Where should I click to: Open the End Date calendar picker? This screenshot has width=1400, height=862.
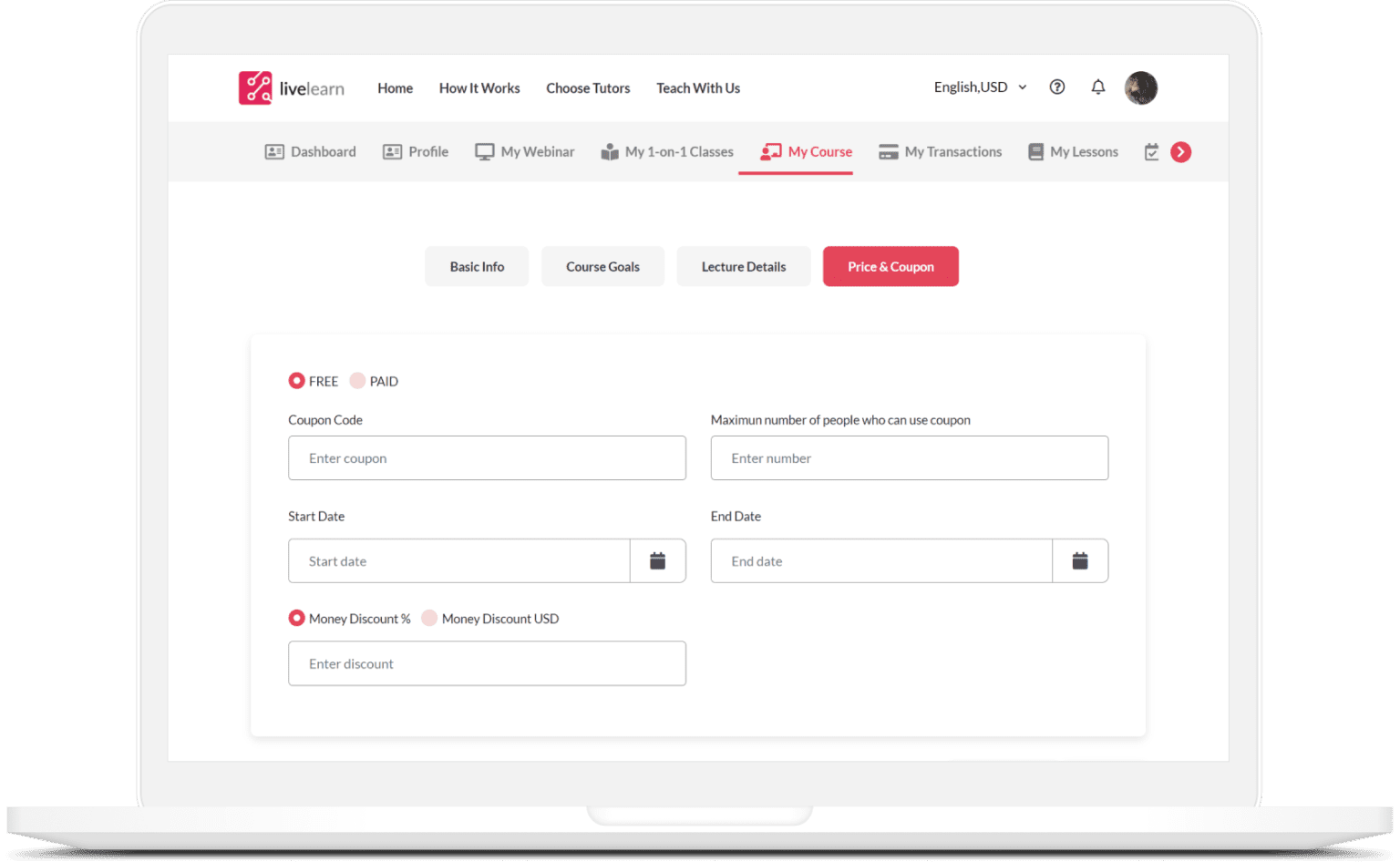tap(1080, 560)
